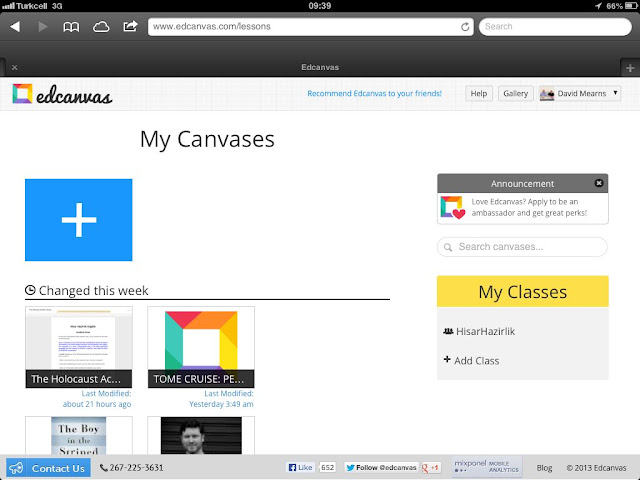
Task: Click the group icon beside HisarHazirlik
Action: tap(448, 331)
